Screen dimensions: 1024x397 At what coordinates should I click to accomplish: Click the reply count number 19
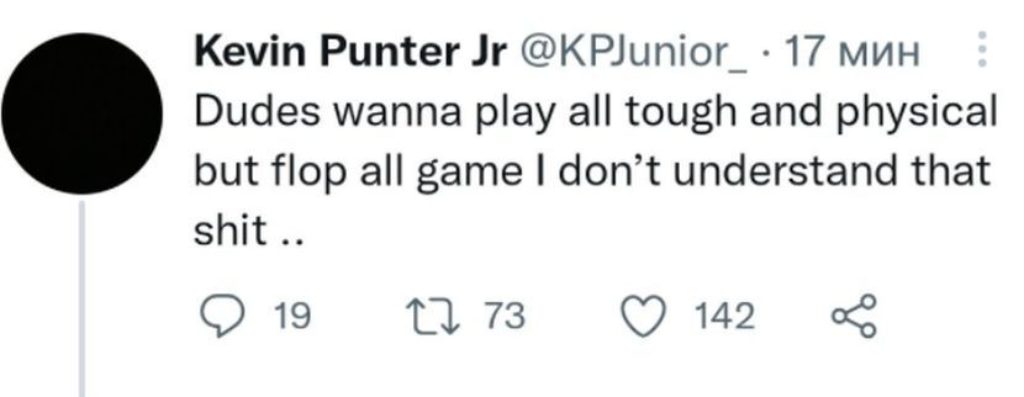coord(291,317)
